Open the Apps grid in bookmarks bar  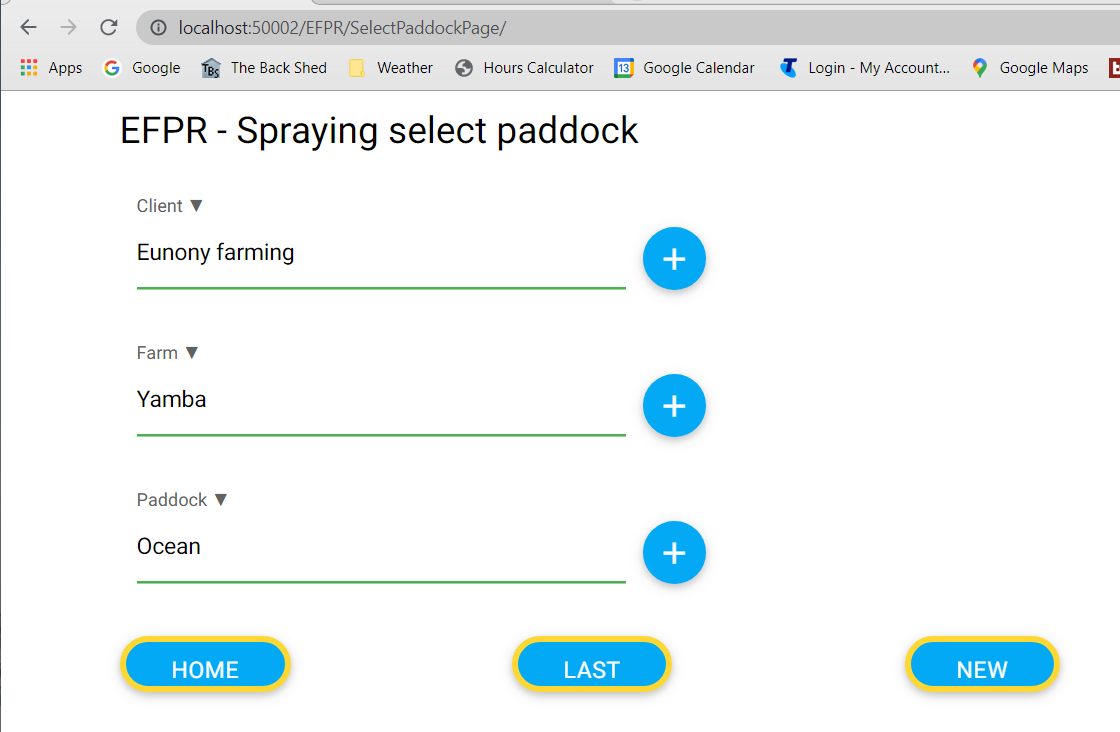coord(51,68)
